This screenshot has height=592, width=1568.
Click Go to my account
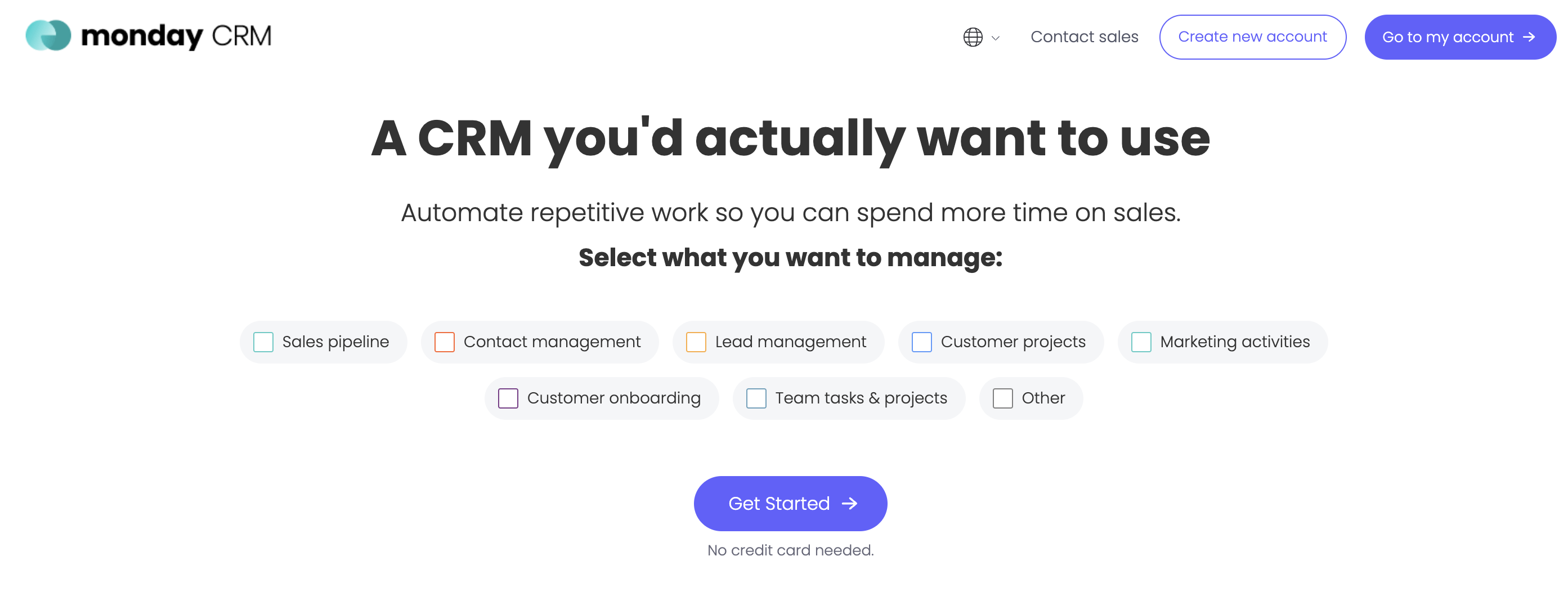click(1459, 37)
